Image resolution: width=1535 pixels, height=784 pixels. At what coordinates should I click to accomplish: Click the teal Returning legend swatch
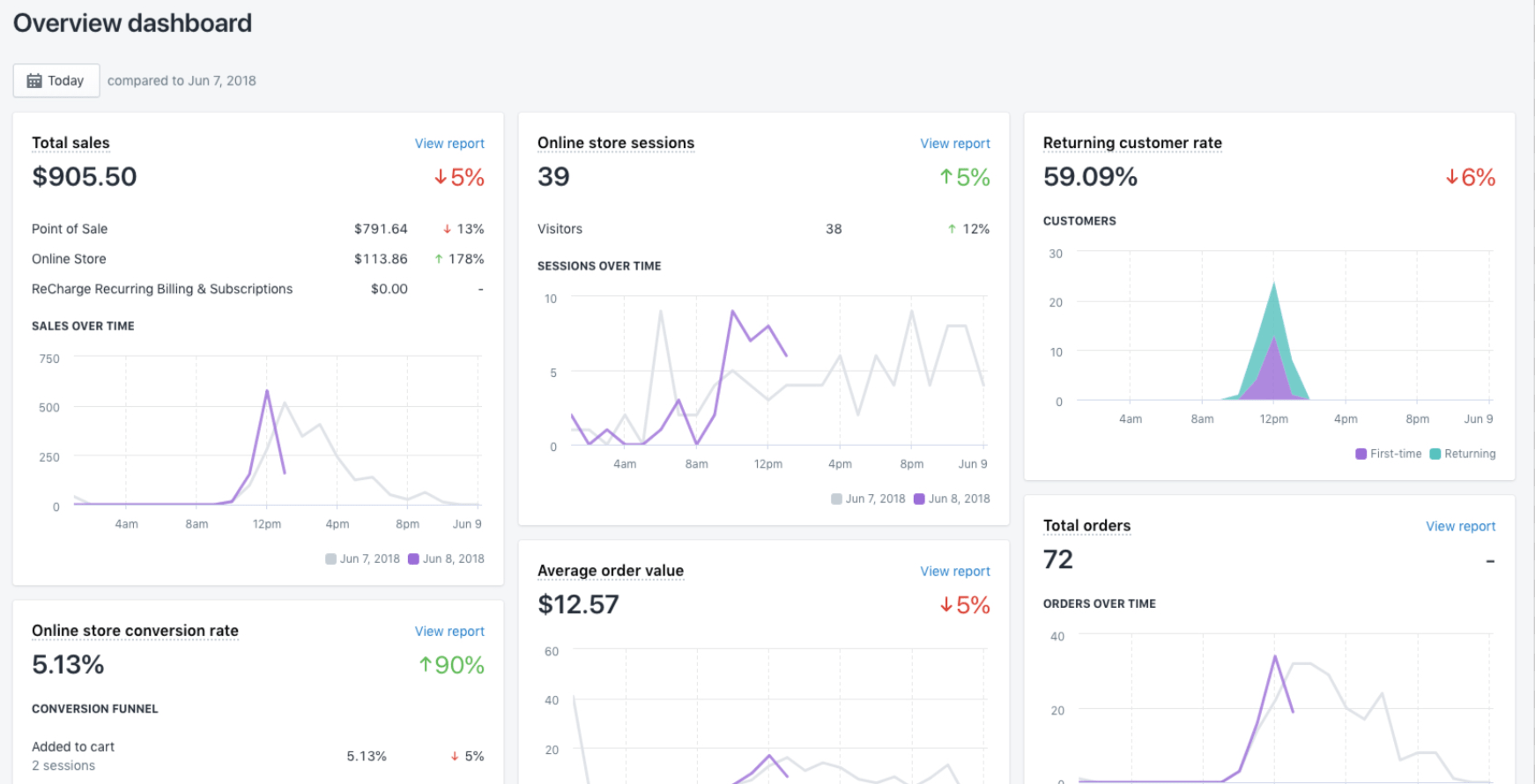tap(1435, 455)
